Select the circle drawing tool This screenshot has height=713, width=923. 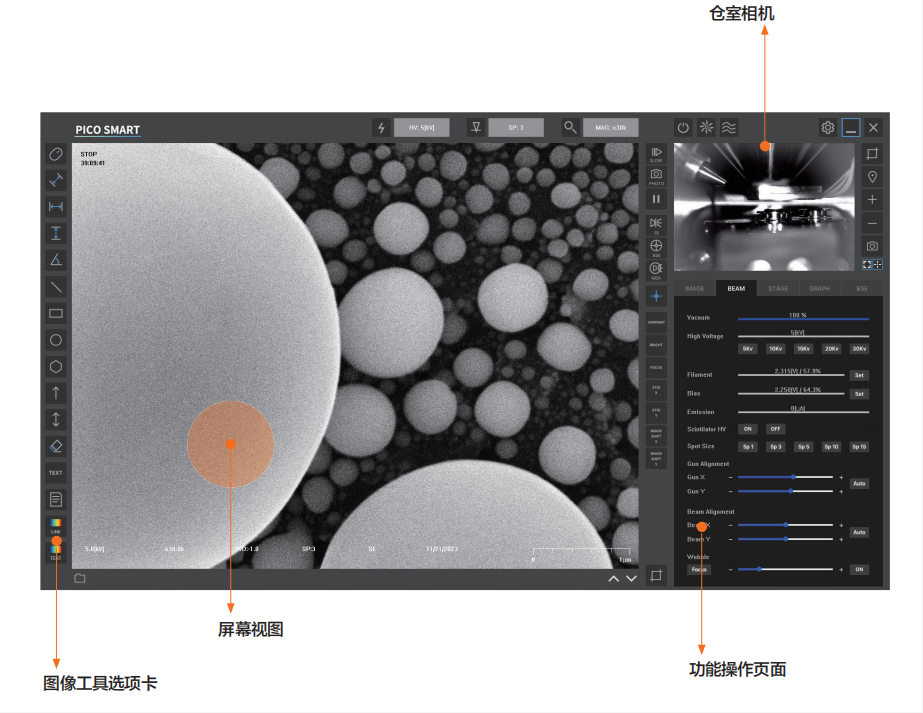tap(56, 340)
